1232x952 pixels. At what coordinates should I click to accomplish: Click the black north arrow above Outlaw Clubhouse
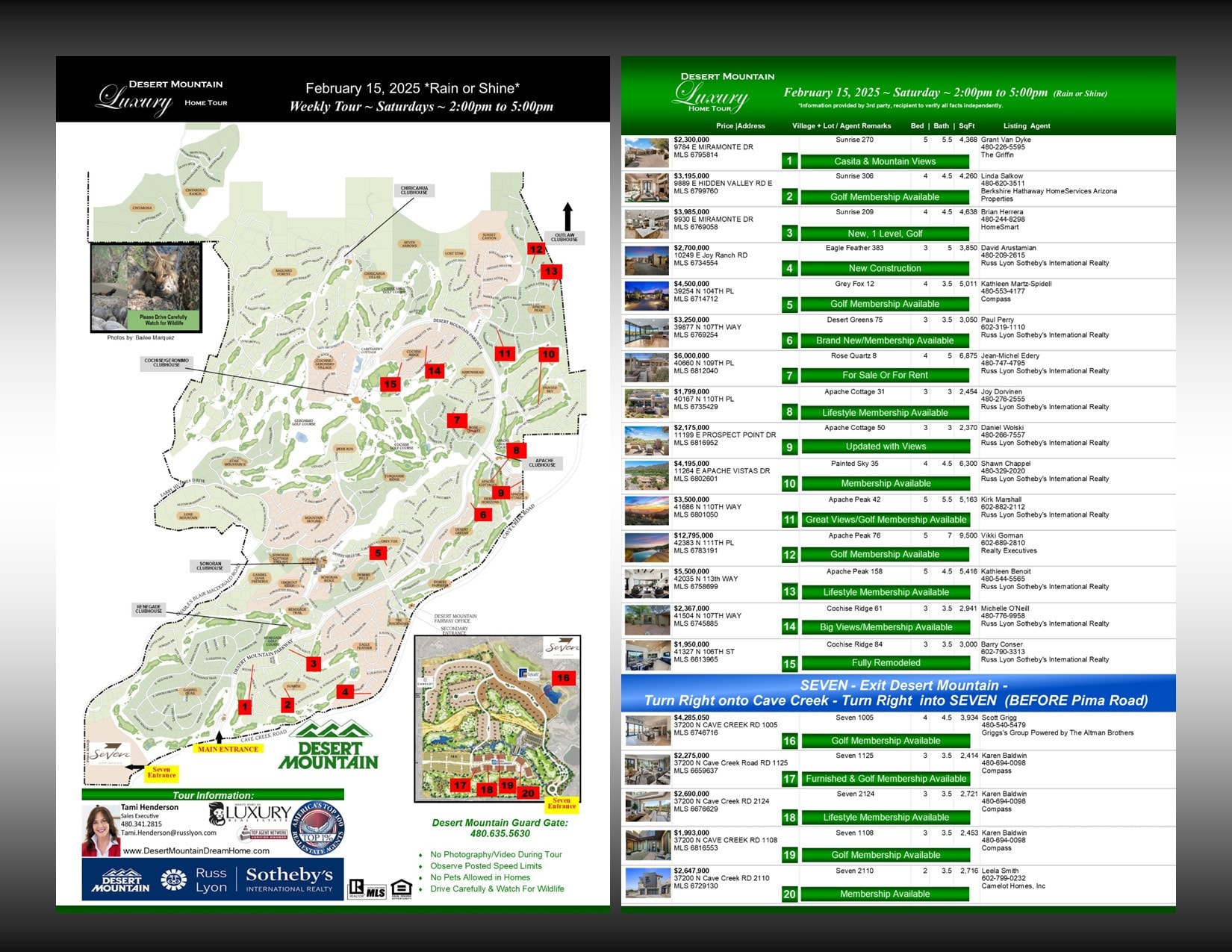point(567,217)
